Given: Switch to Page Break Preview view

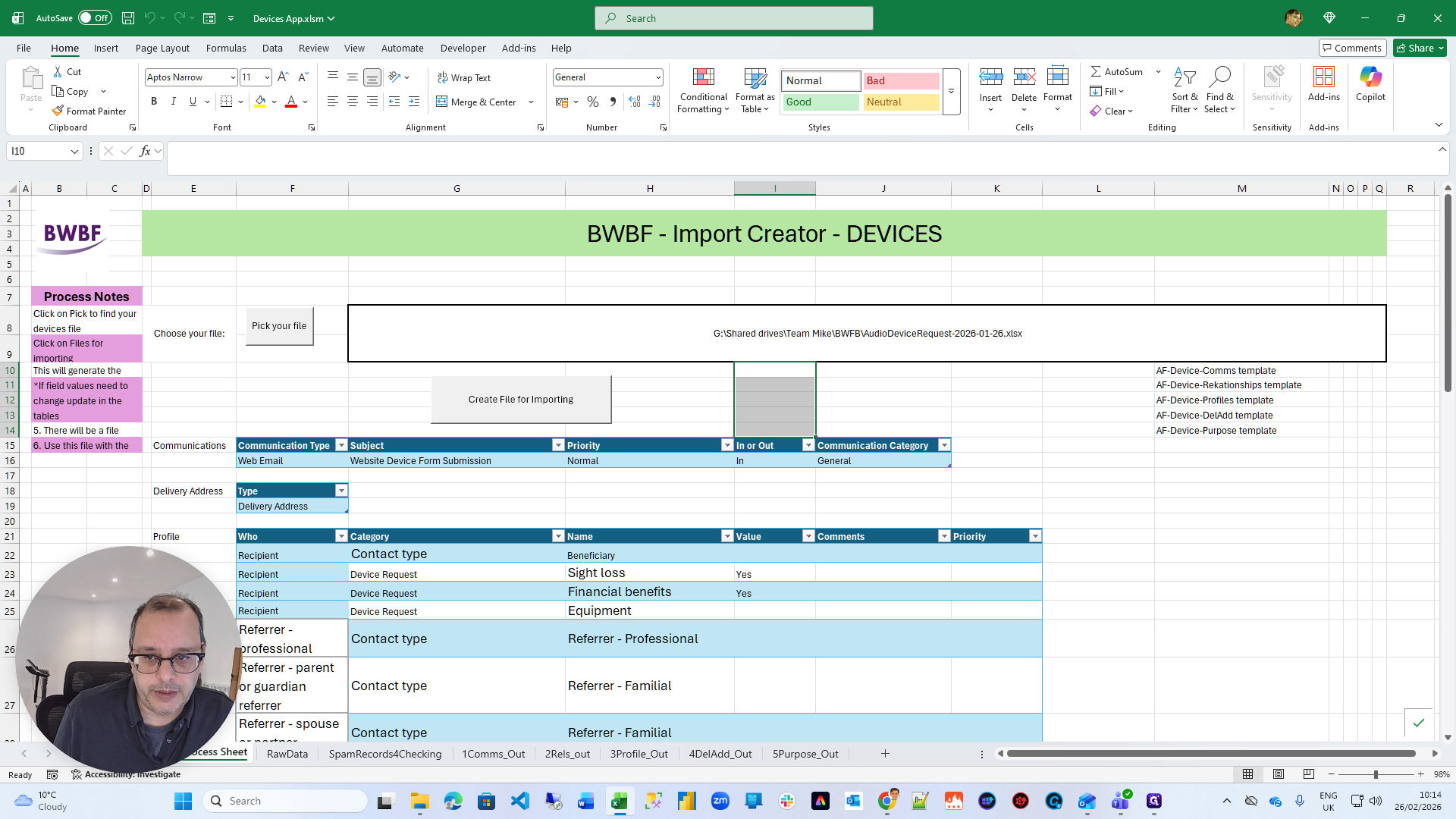Looking at the screenshot, I should (x=1308, y=774).
